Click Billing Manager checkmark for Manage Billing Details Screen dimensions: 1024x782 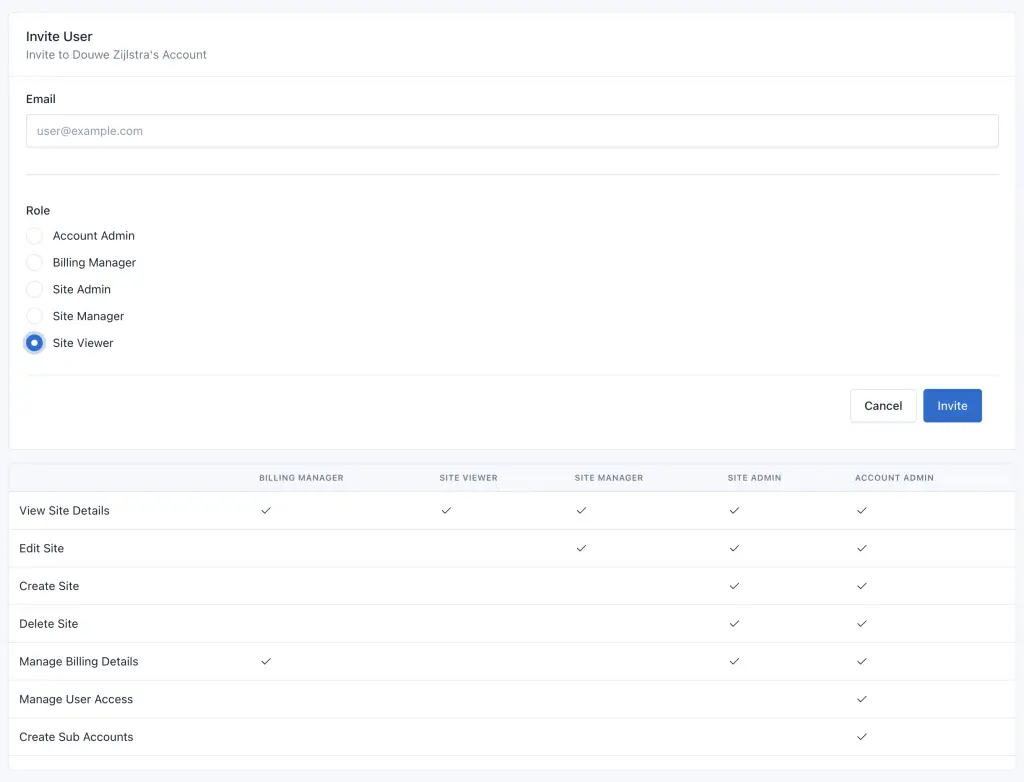266,661
